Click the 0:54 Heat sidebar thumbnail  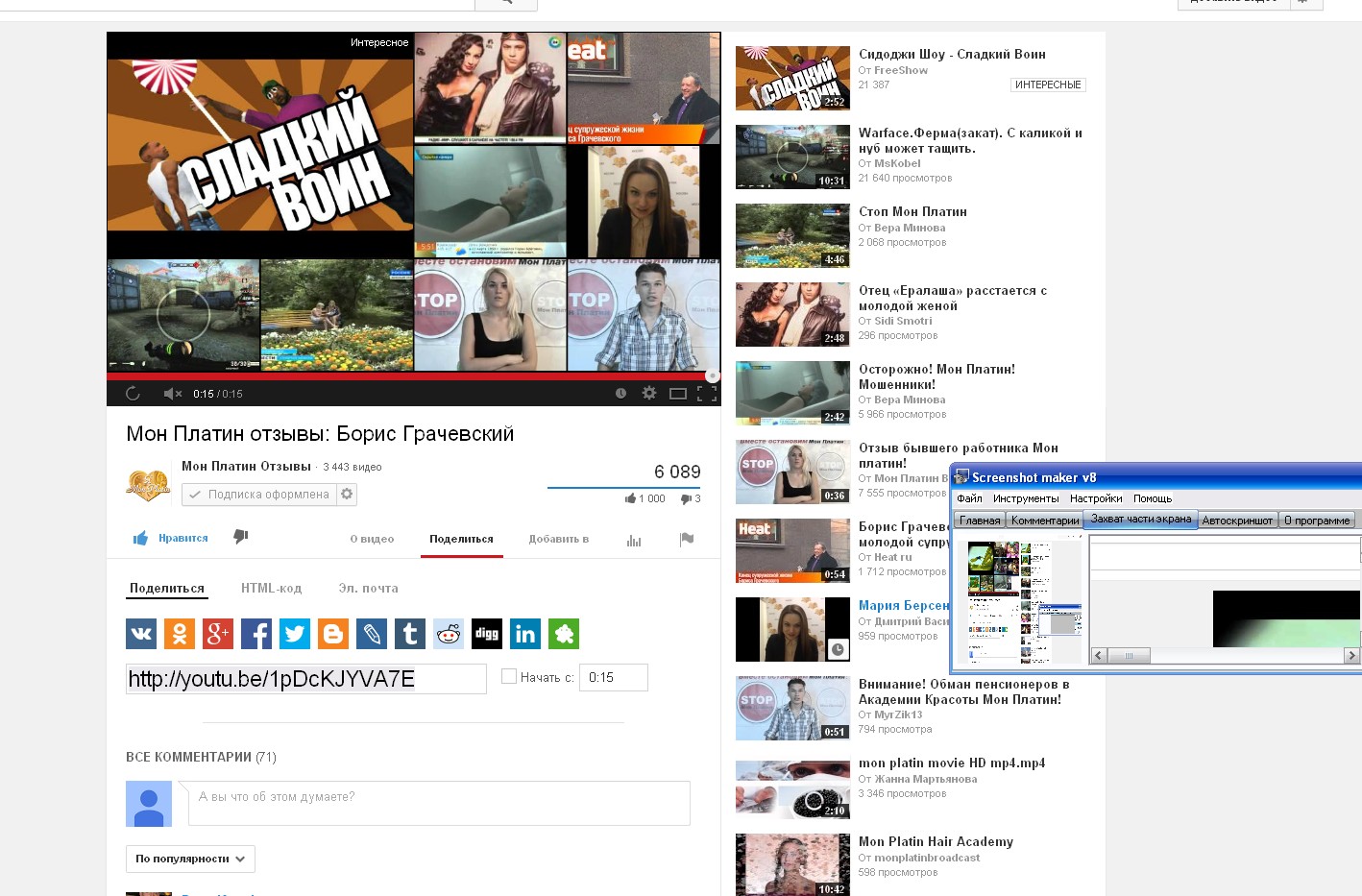(792, 550)
